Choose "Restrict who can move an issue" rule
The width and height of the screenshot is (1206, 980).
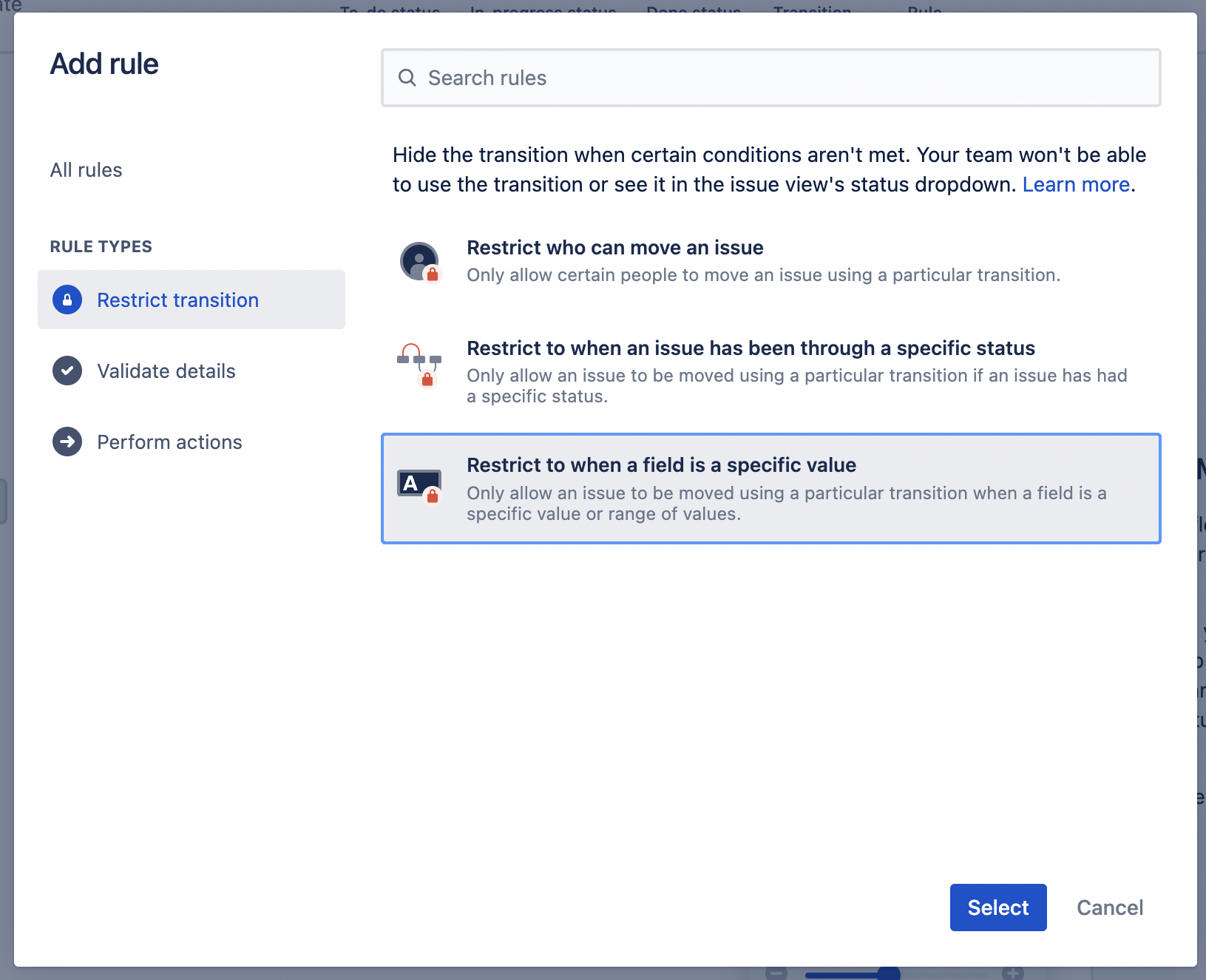[x=614, y=248]
